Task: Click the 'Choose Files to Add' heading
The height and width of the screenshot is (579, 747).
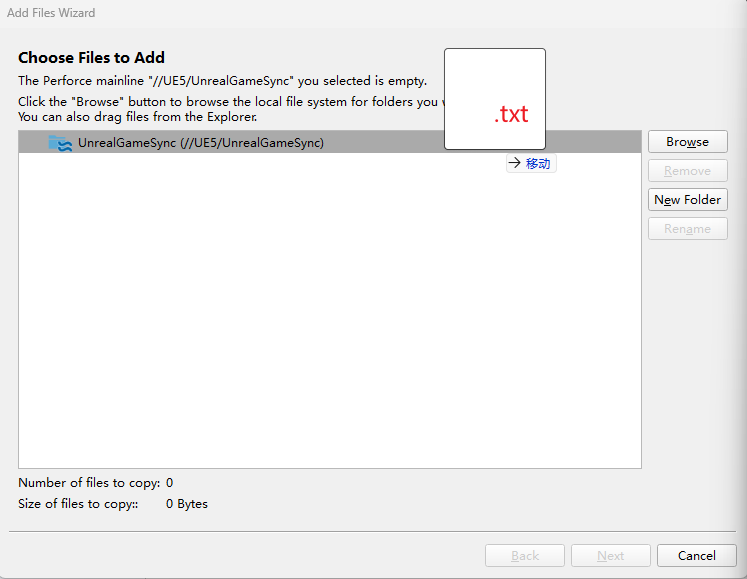Action: tap(91, 58)
